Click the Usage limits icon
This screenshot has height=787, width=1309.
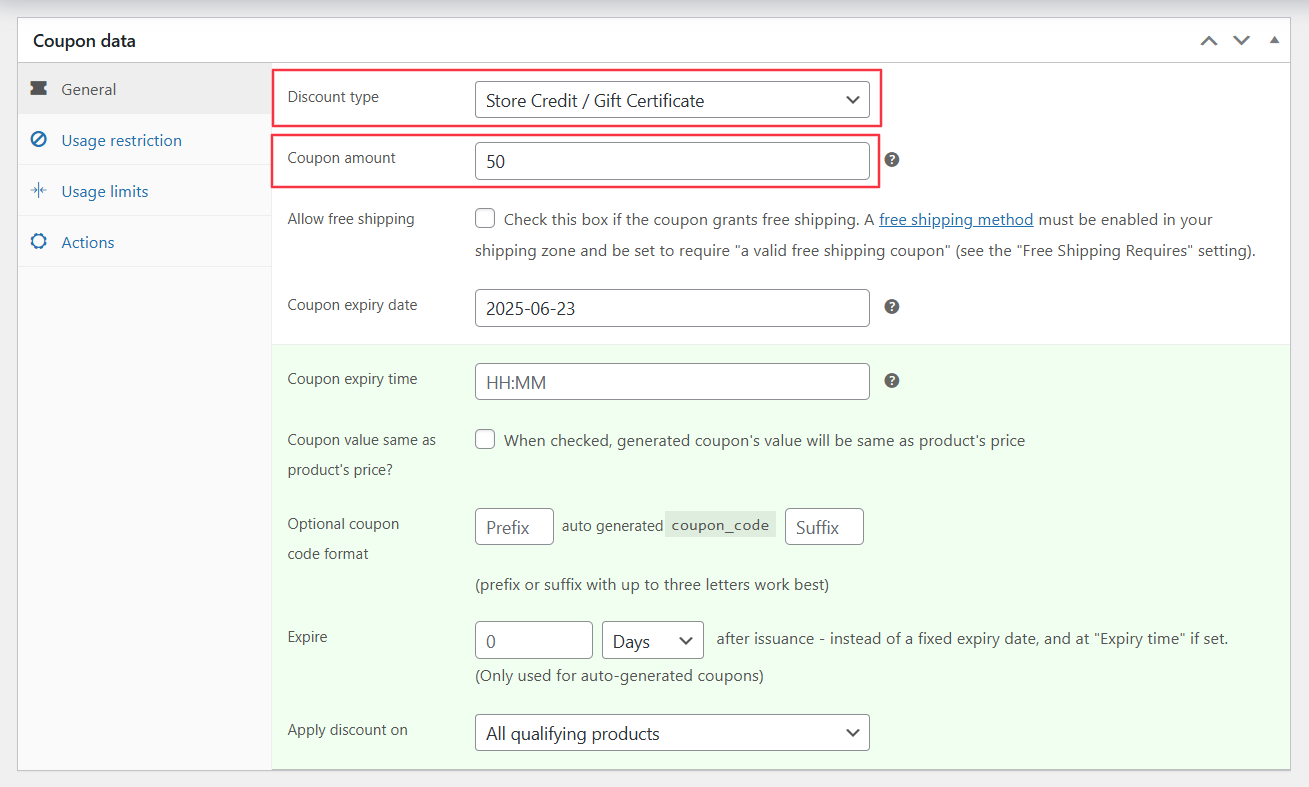click(x=39, y=191)
